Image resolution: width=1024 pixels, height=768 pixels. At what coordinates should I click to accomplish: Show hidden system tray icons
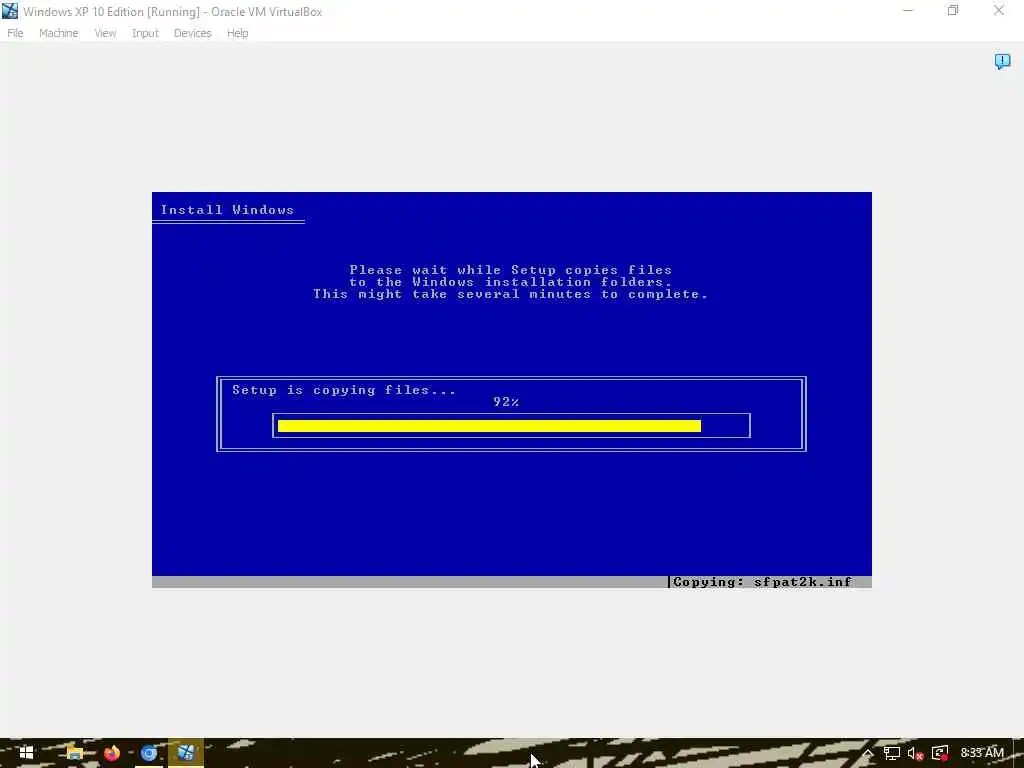click(x=867, y=753)
